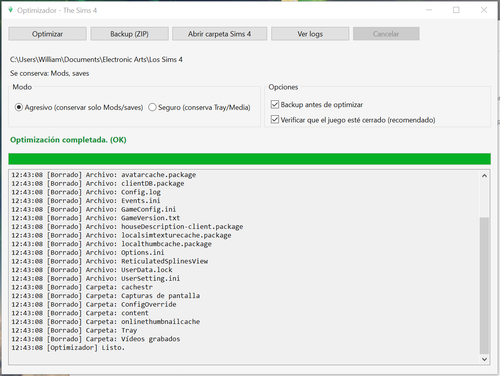Click the greyed Cancelar button
Screen dimensions: 500x376
386,34
